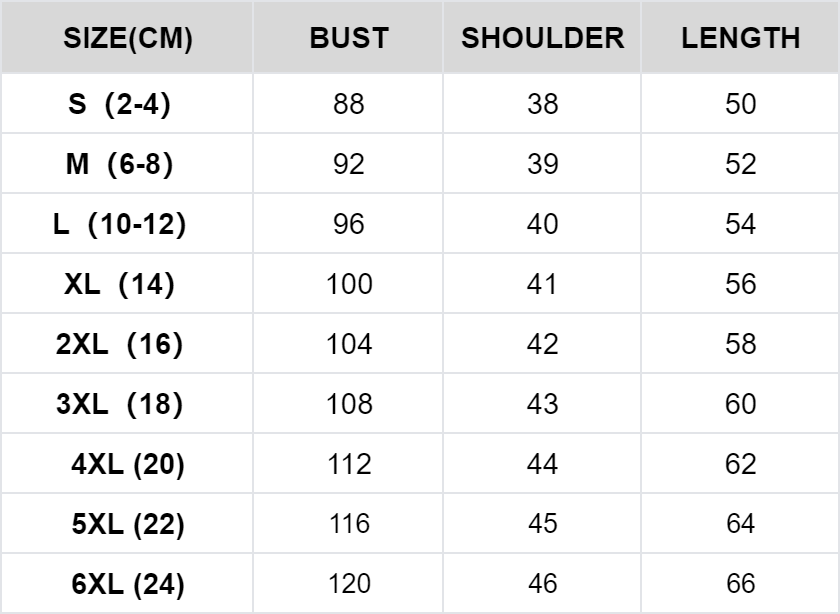Select the LENGTH column header
The height and width of the screenshot is (614, 840).
coord(741,39)
